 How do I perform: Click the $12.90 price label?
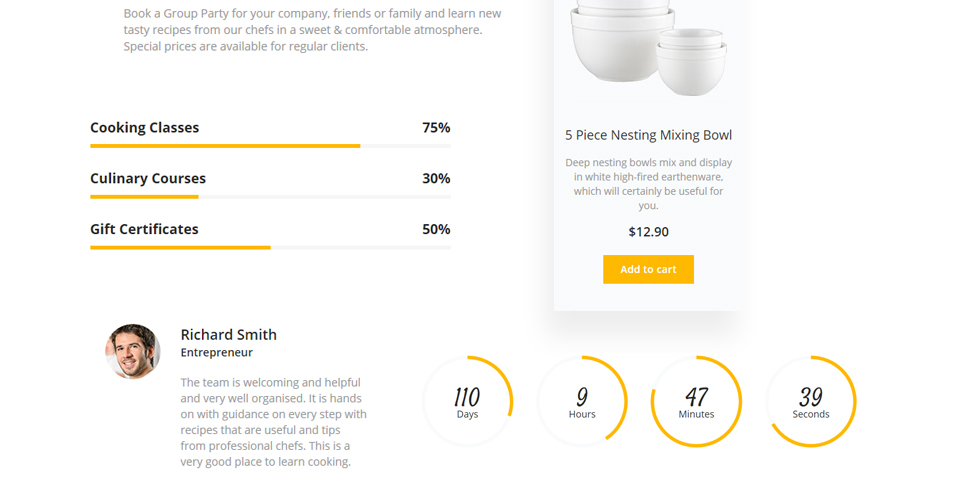648,232
